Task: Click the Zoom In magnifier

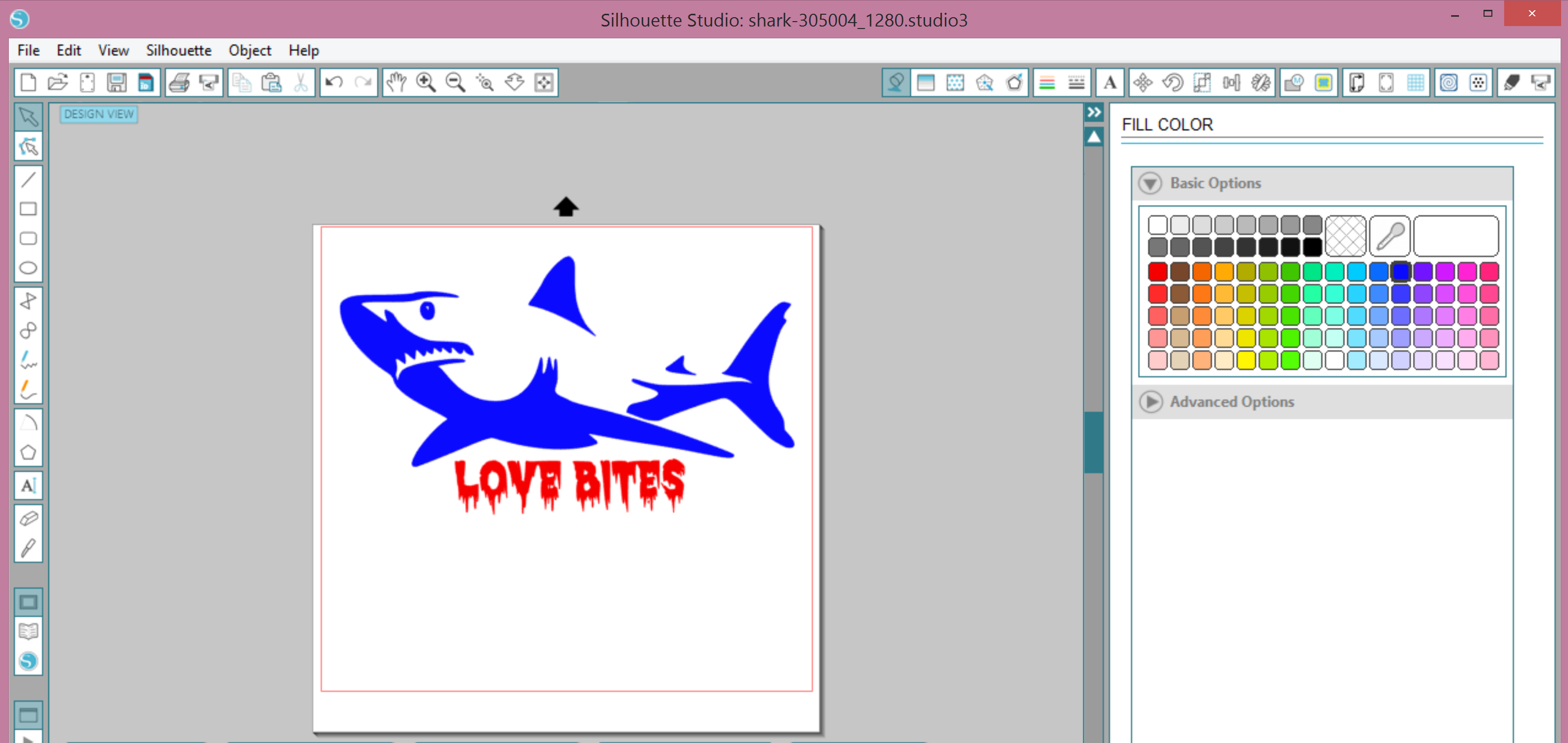Action: 426,82
